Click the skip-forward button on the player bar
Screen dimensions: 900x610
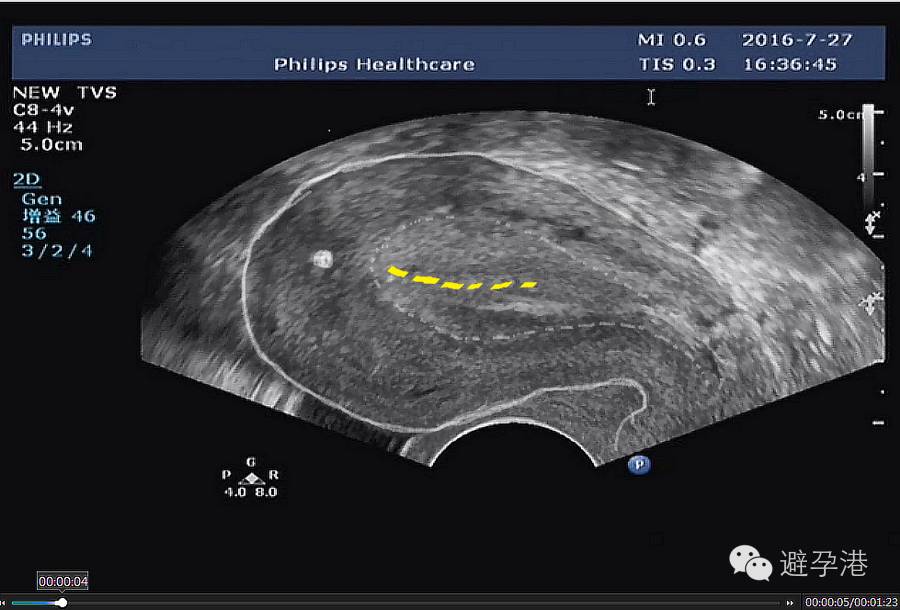pos(791,603)
